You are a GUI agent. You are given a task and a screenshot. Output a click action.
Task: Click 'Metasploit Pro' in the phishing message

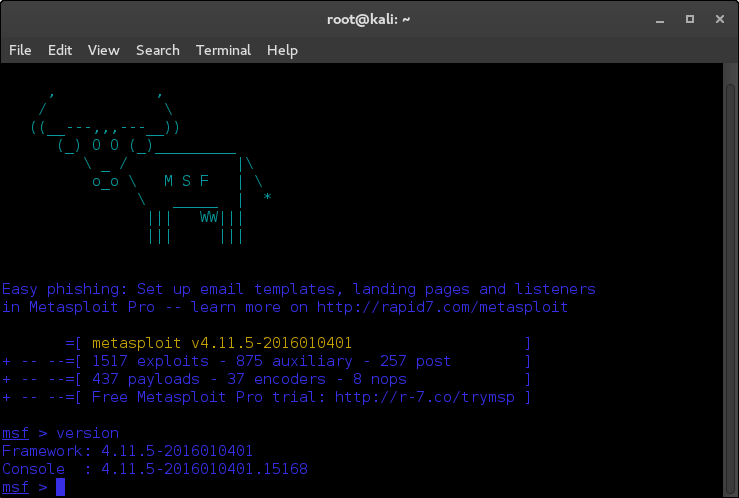point(92,307)
